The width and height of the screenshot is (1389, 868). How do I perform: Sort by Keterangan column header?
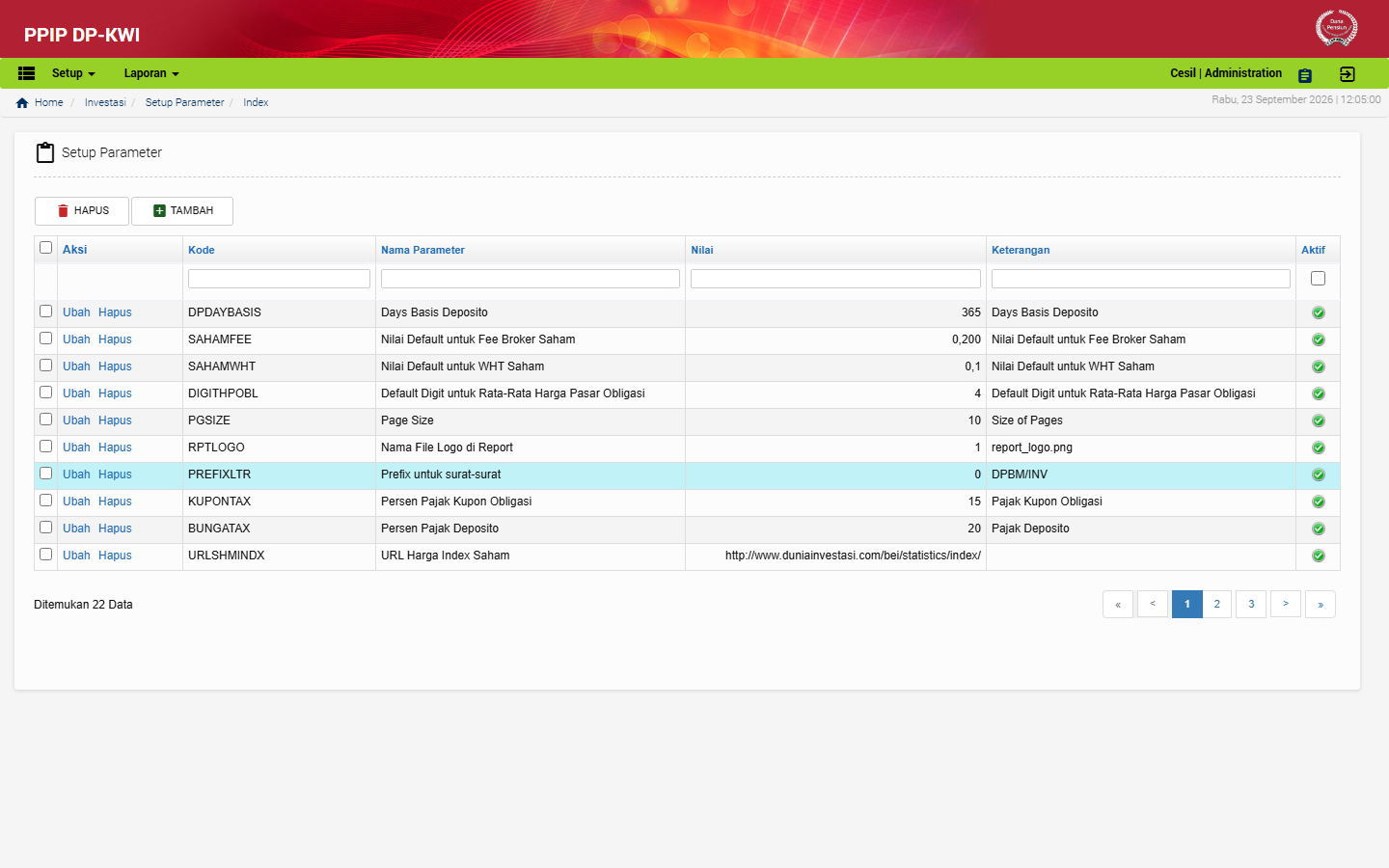(1021, 250)
